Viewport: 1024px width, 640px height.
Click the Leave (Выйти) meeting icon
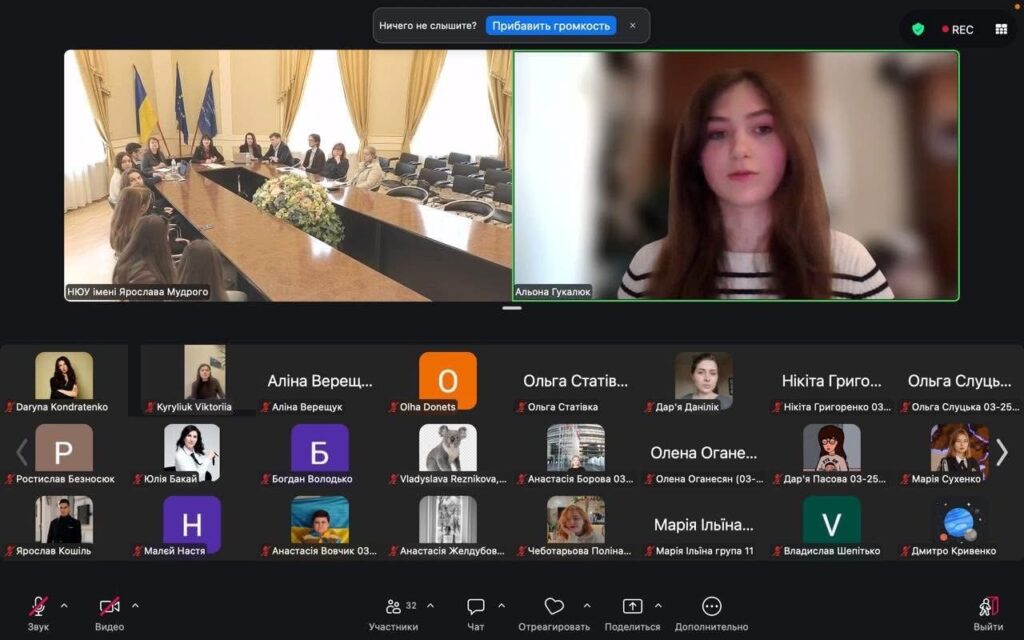coord(988,606)
